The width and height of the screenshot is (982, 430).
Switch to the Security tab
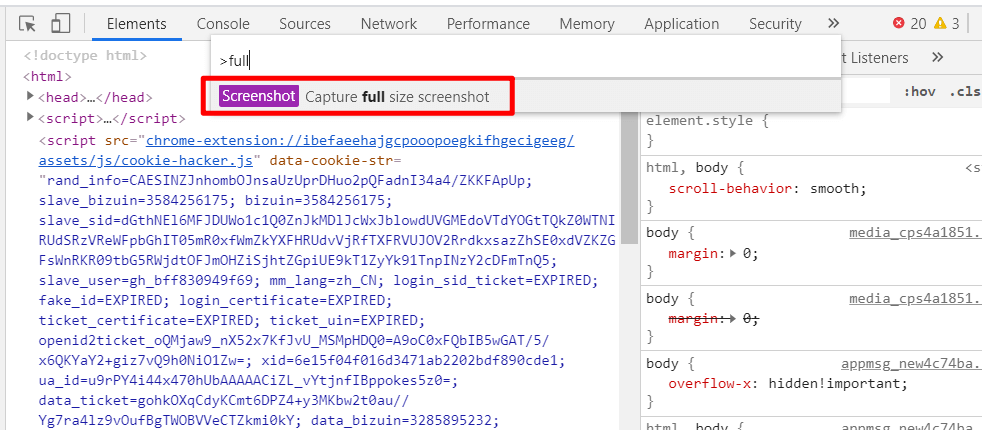pos(775,24)
